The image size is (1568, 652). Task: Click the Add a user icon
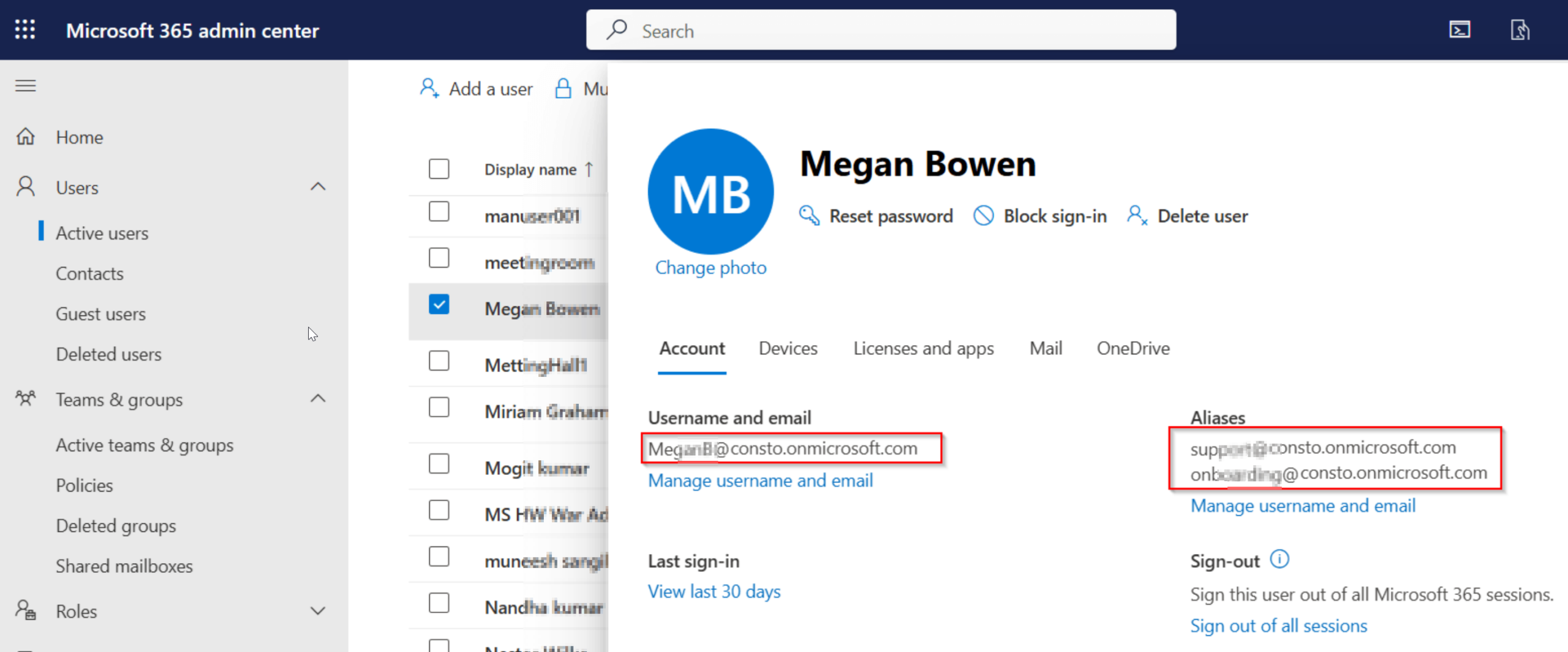pos(429,88)
